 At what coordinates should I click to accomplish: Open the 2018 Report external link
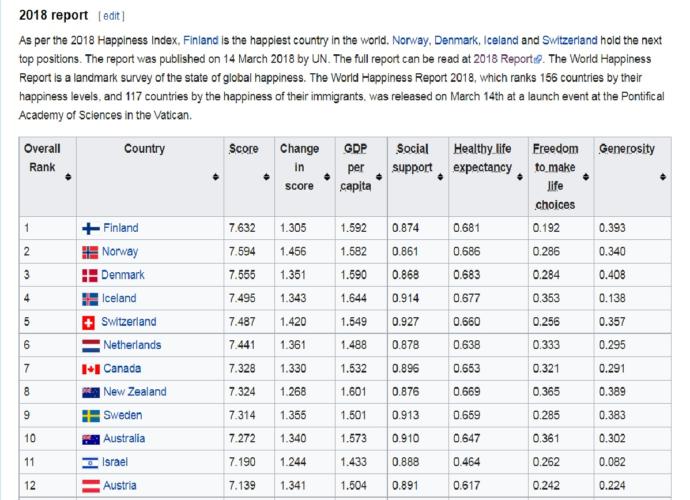pos(507,59)
